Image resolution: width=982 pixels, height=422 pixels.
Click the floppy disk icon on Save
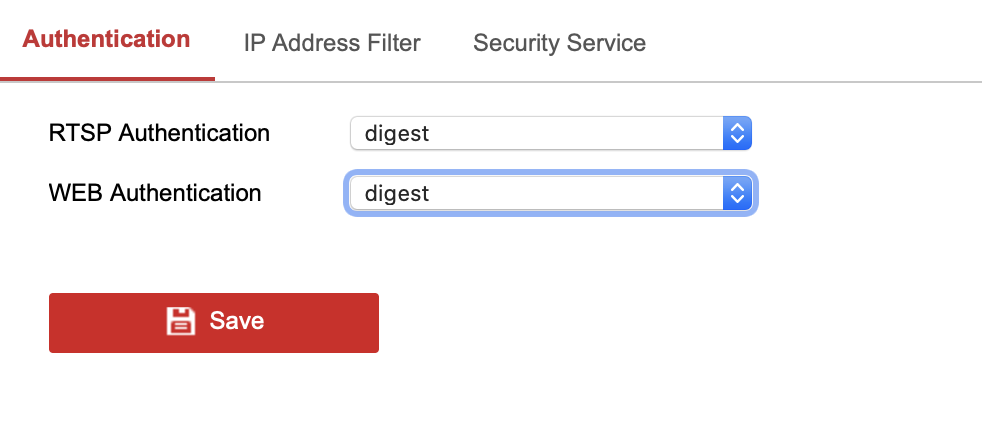(180, 321)
